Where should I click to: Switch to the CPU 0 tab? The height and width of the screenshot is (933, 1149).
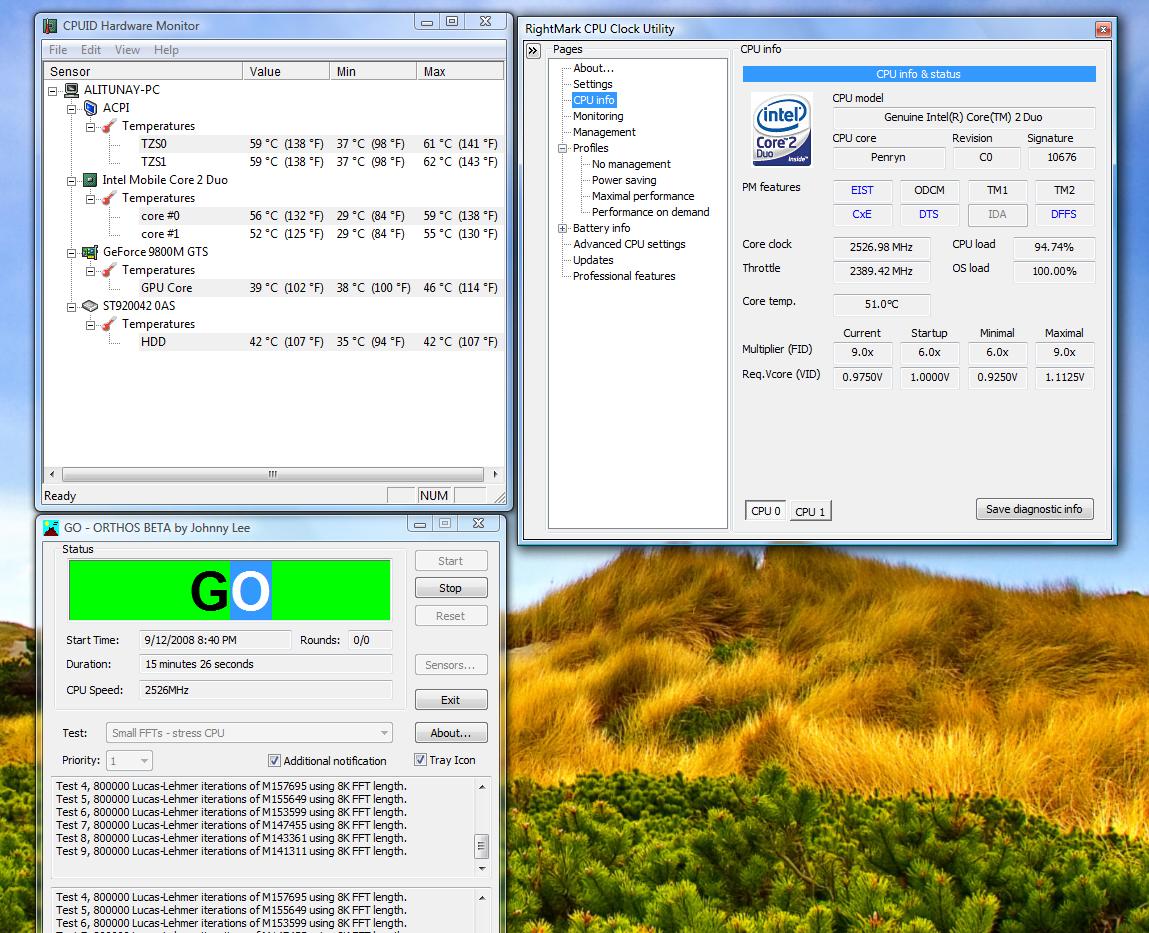(766, 511)
